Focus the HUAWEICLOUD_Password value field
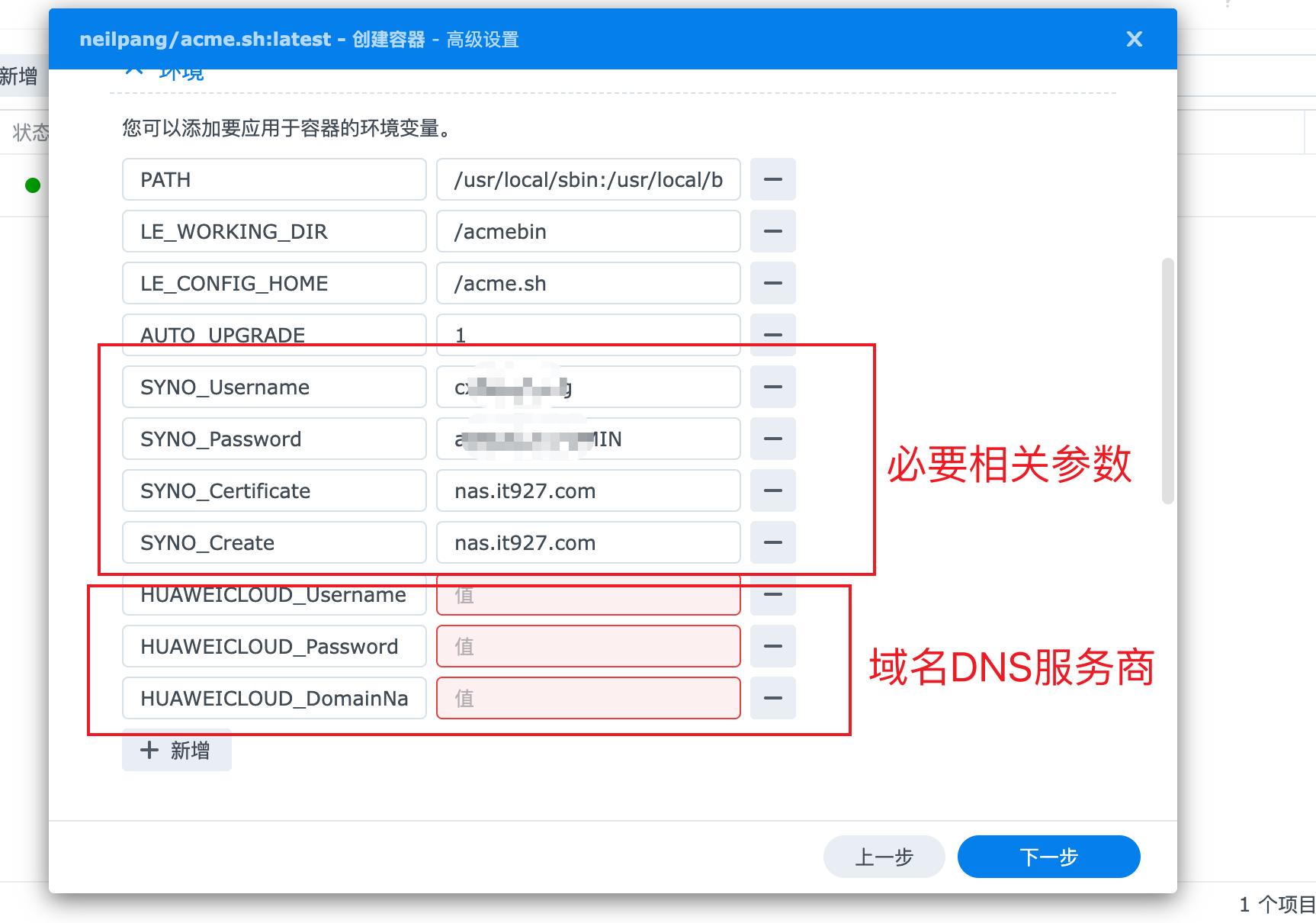 (588, 646)
